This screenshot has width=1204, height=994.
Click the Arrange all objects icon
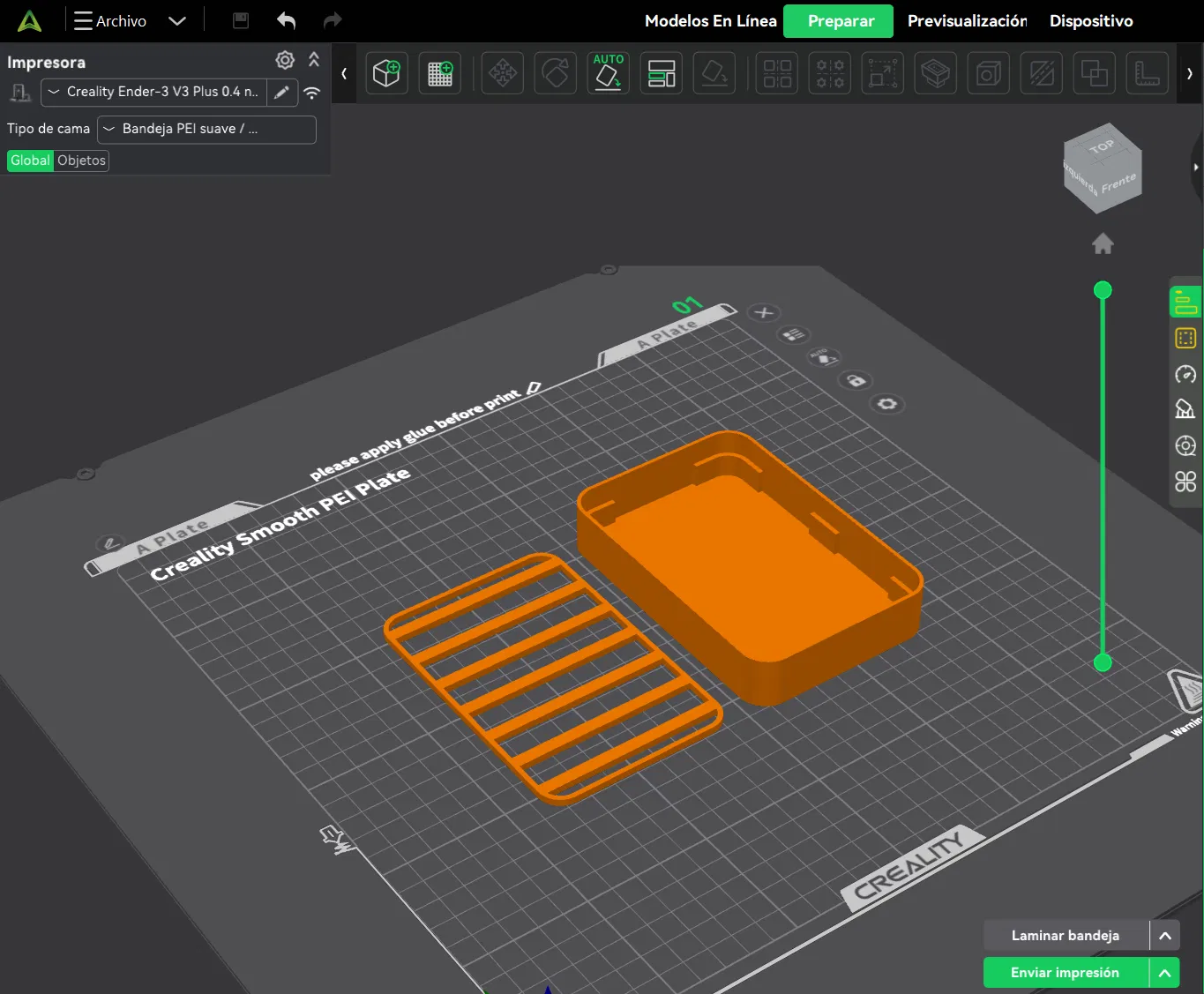662,73
